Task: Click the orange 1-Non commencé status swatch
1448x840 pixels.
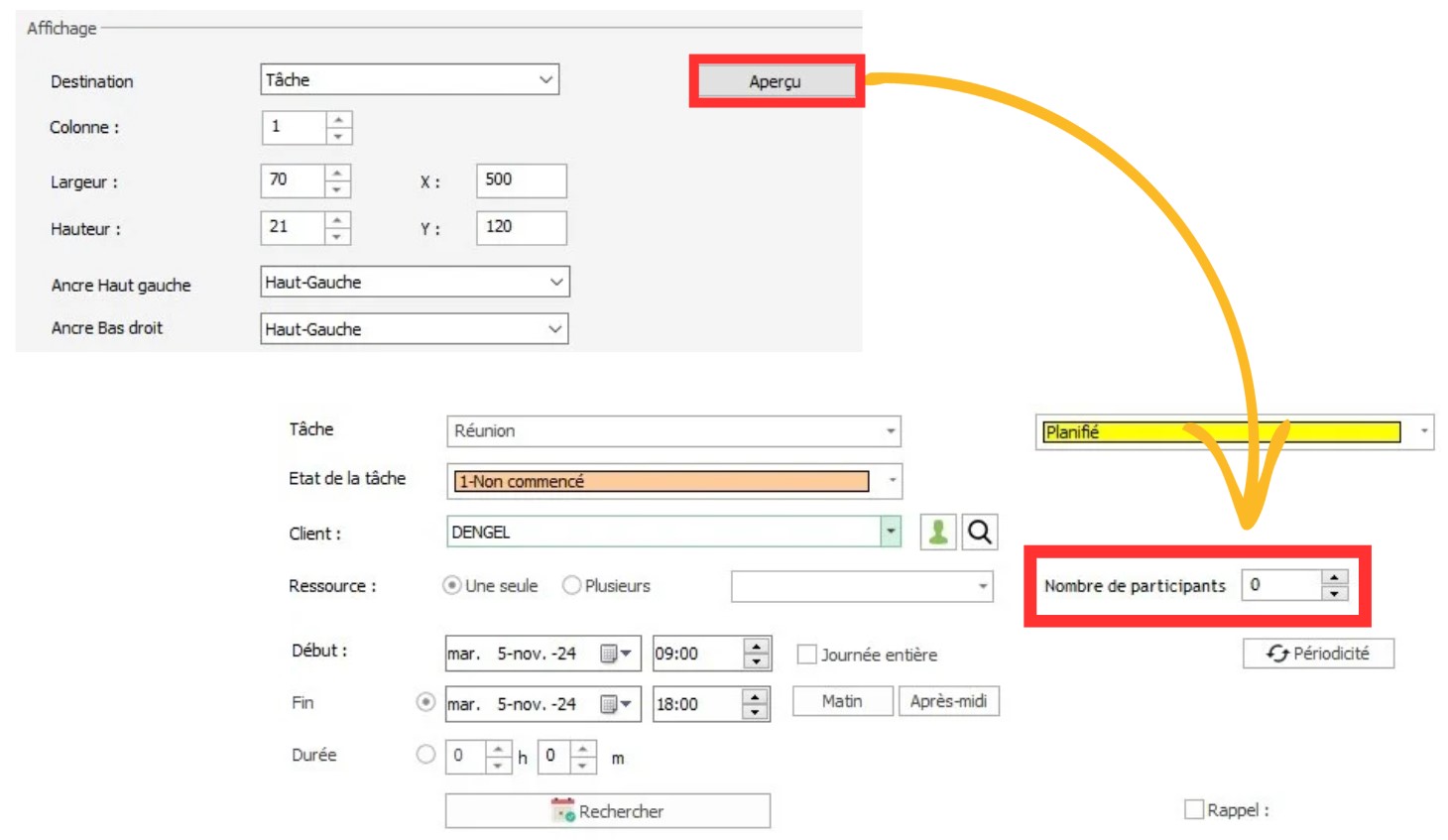Action: tap(662, 481)
